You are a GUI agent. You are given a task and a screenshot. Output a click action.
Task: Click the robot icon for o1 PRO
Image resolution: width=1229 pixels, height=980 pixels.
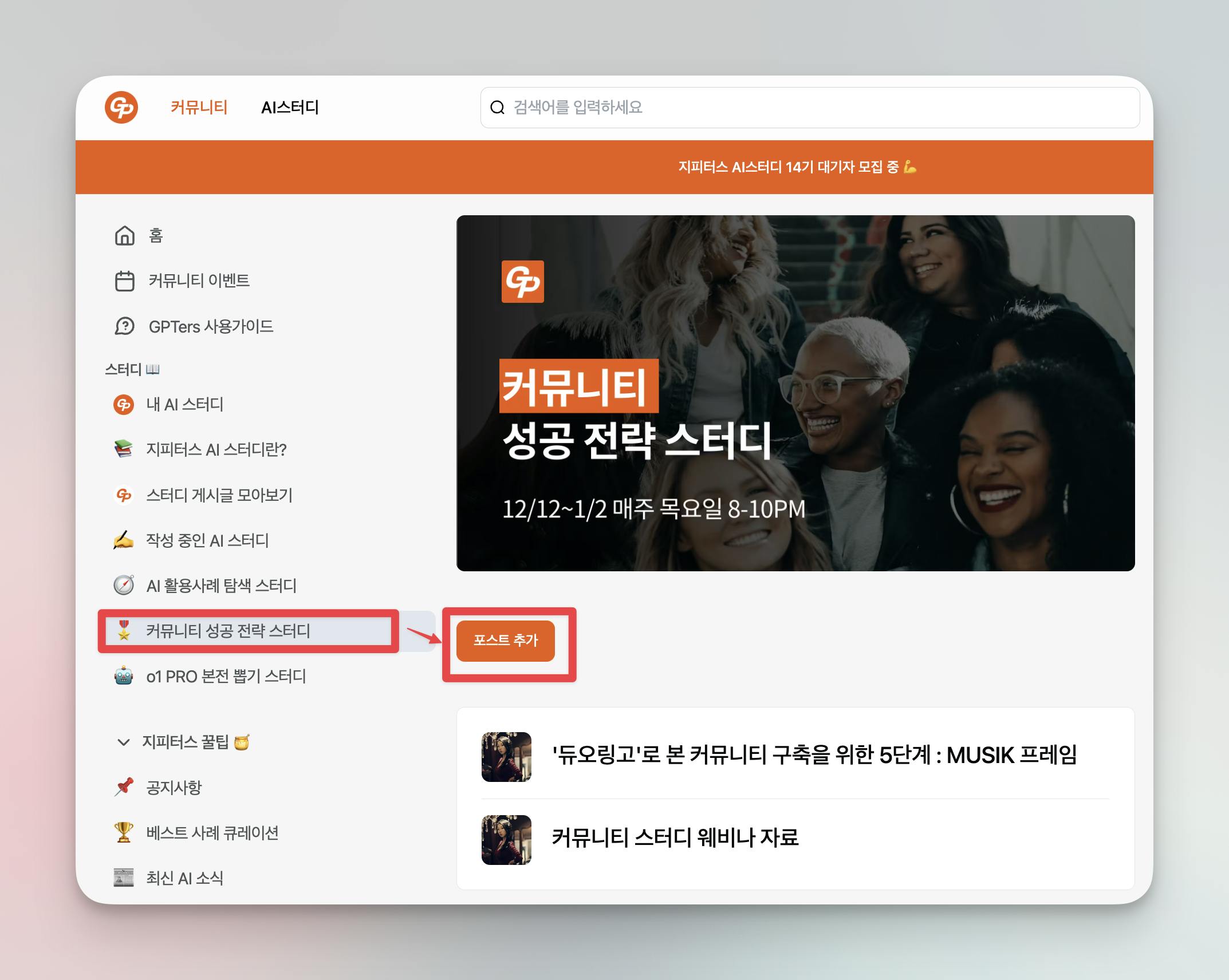click(x=124, y=676)
